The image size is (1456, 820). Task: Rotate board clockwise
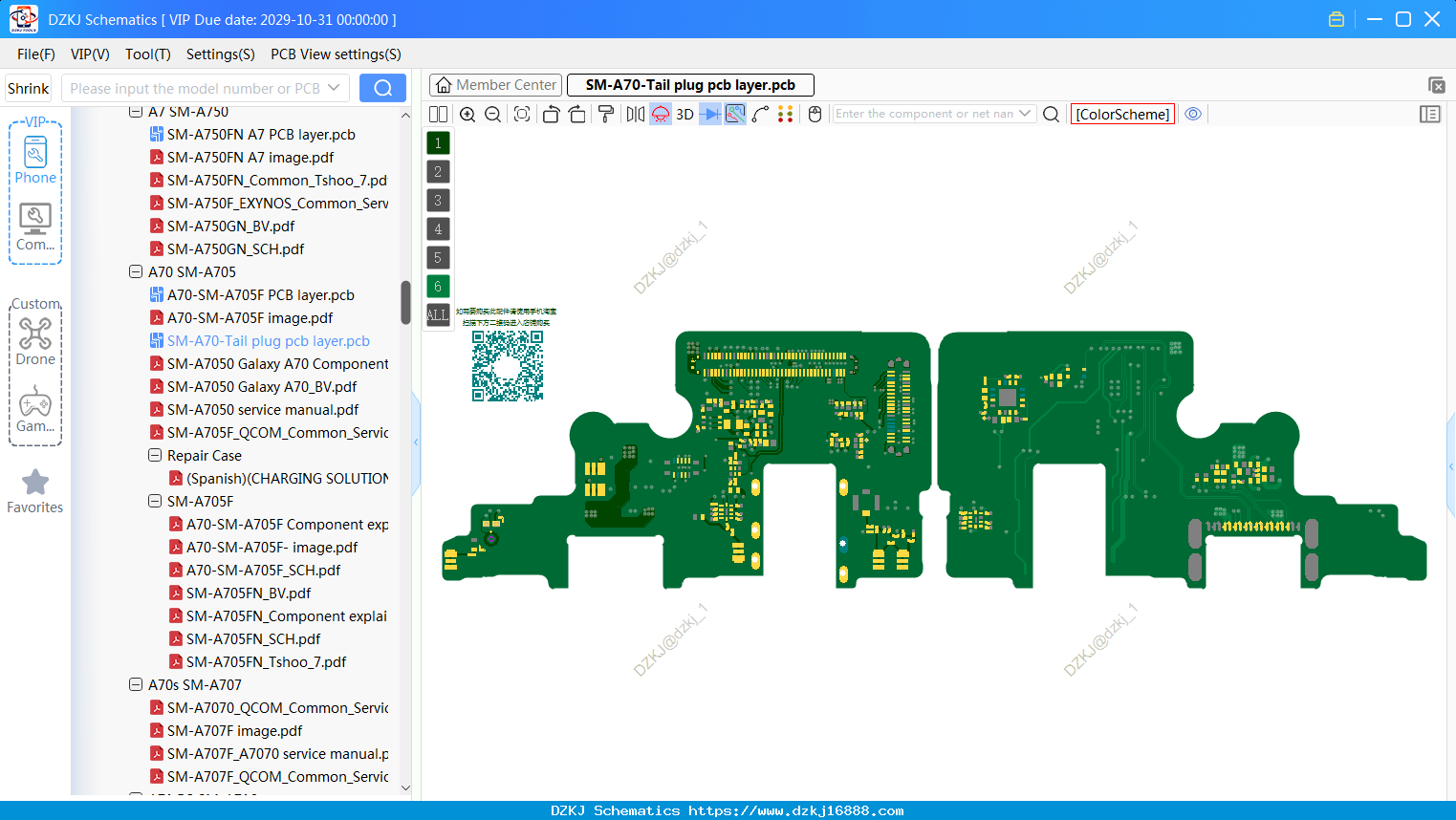coord(577,115)
